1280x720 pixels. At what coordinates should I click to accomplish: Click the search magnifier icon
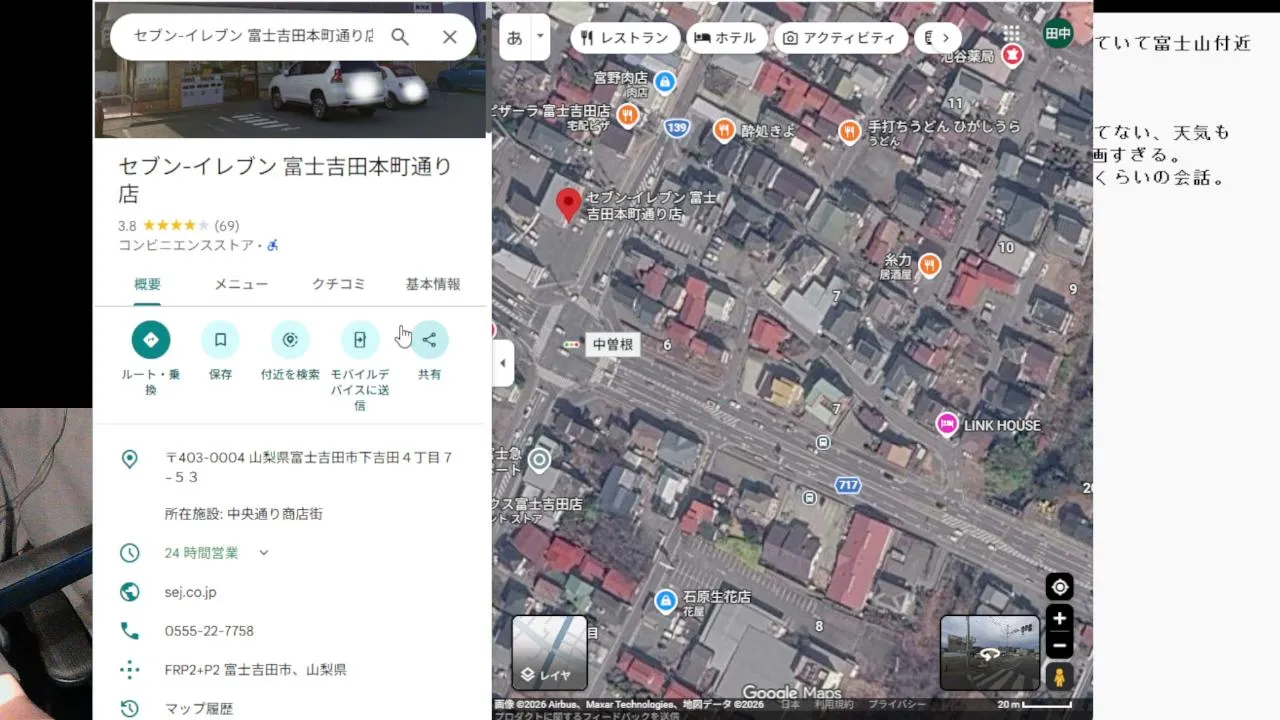coord(400,37)
